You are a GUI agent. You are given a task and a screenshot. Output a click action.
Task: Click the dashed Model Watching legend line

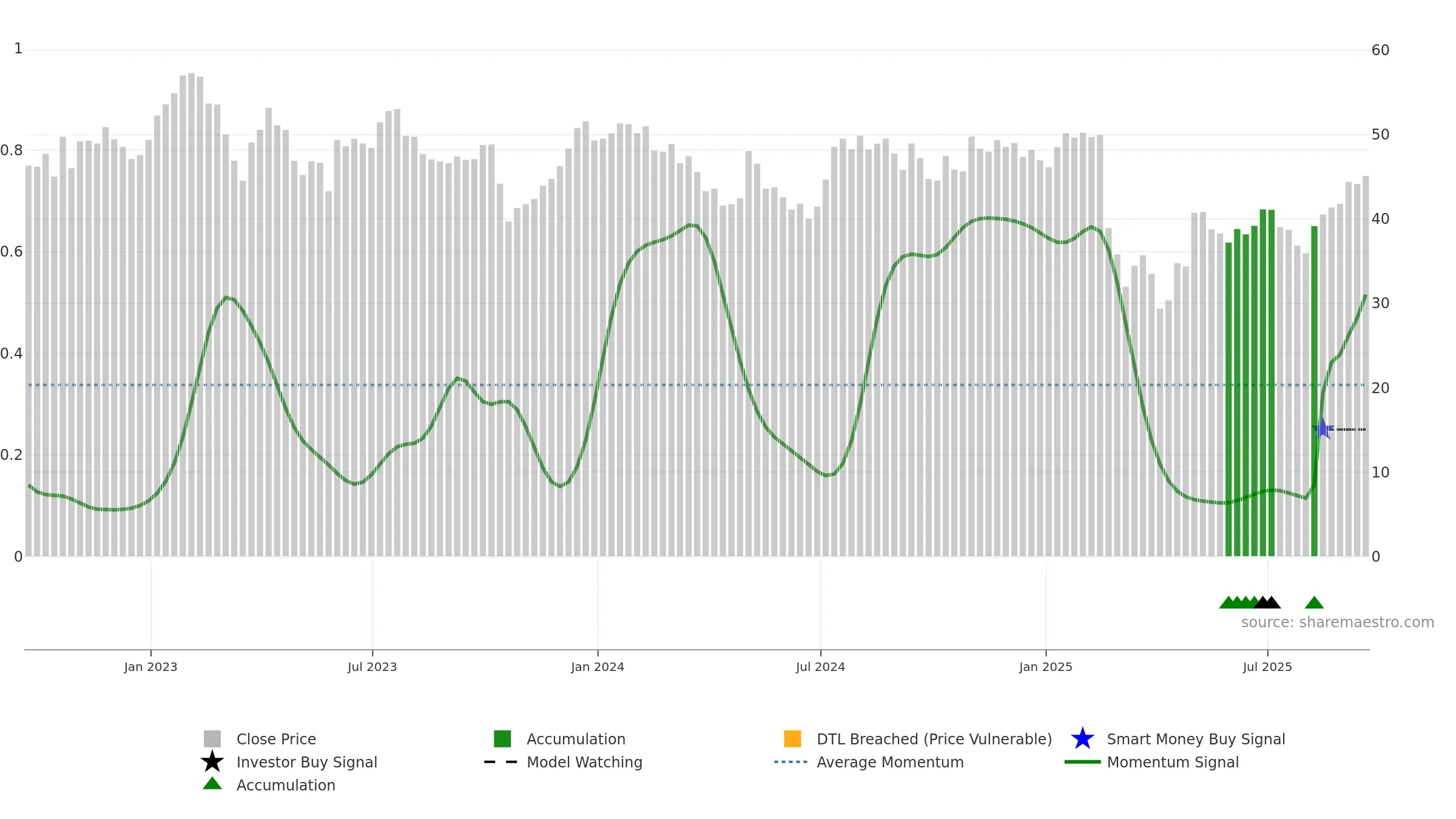tap(500, 762)
